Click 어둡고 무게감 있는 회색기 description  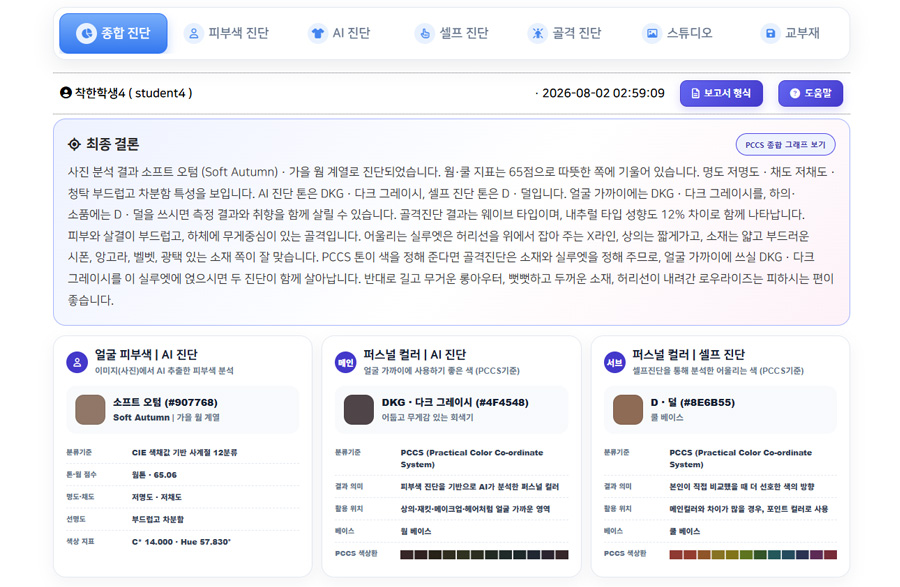pos(428,417)
